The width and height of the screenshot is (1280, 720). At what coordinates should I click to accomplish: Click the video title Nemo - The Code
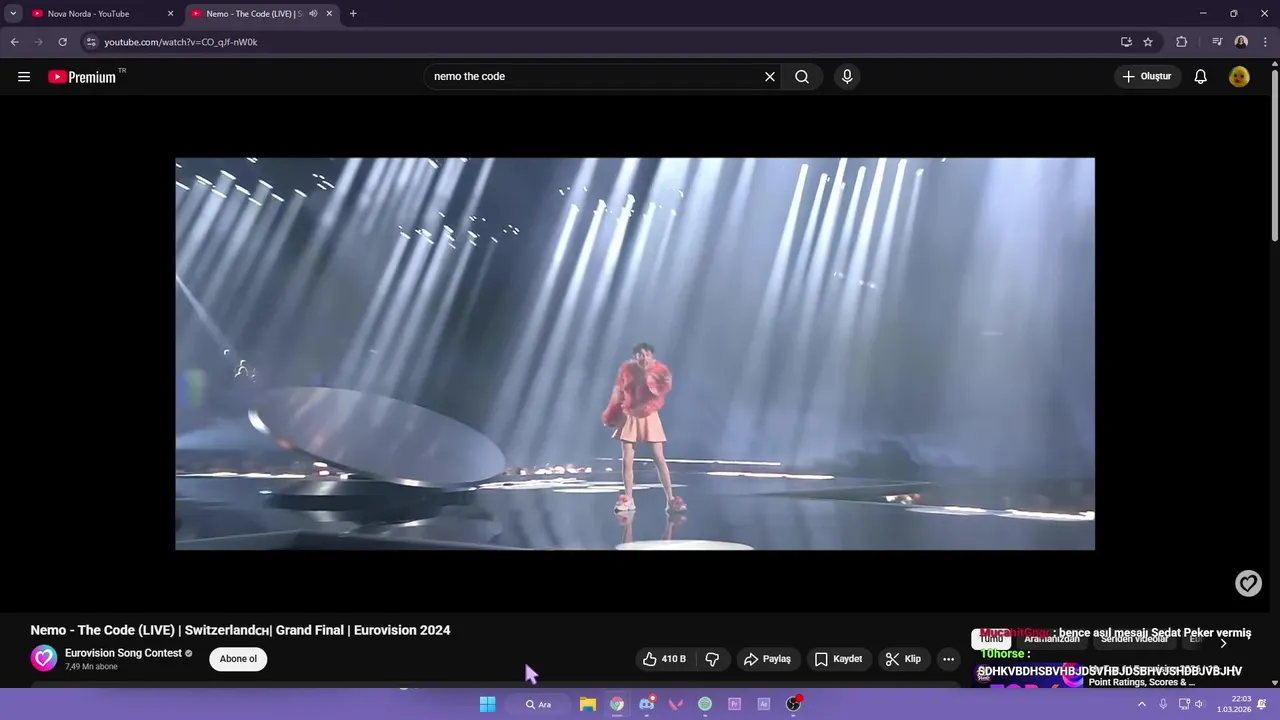click(x=240, y=630)
